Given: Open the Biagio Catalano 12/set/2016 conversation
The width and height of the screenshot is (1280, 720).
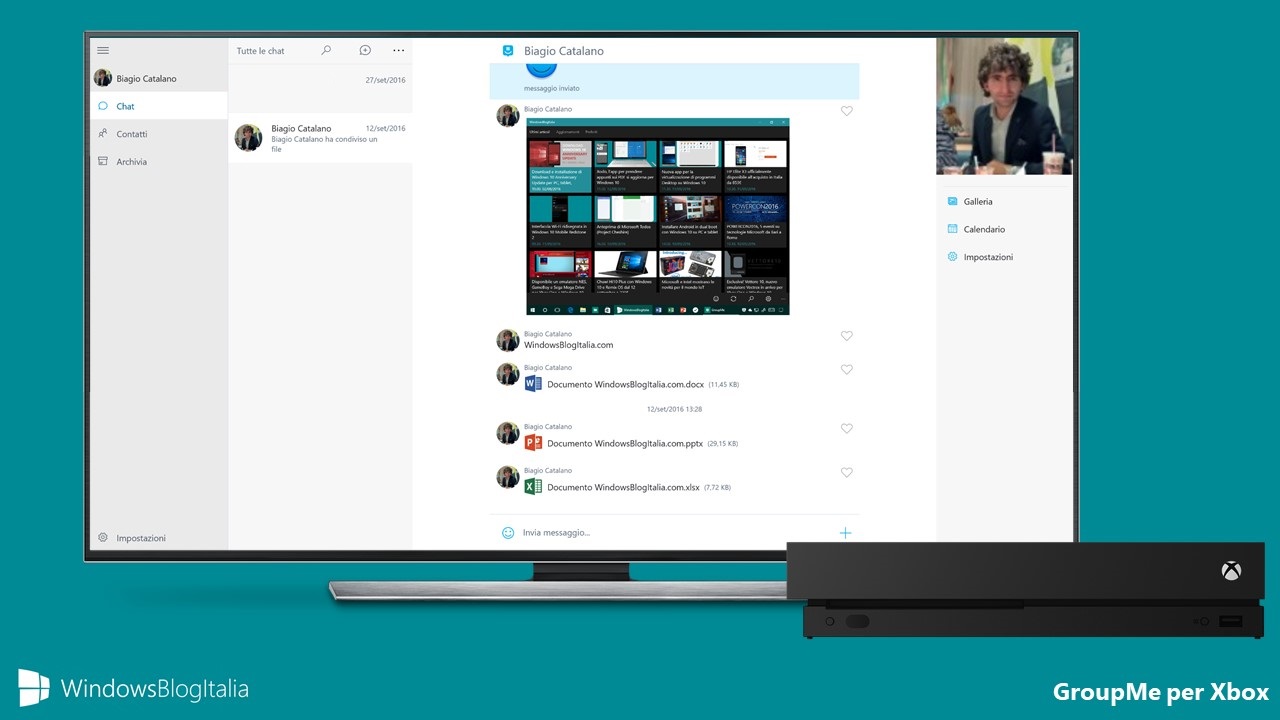Looking at the screenshot, I should pyautogui.click(x=320, y=138).
